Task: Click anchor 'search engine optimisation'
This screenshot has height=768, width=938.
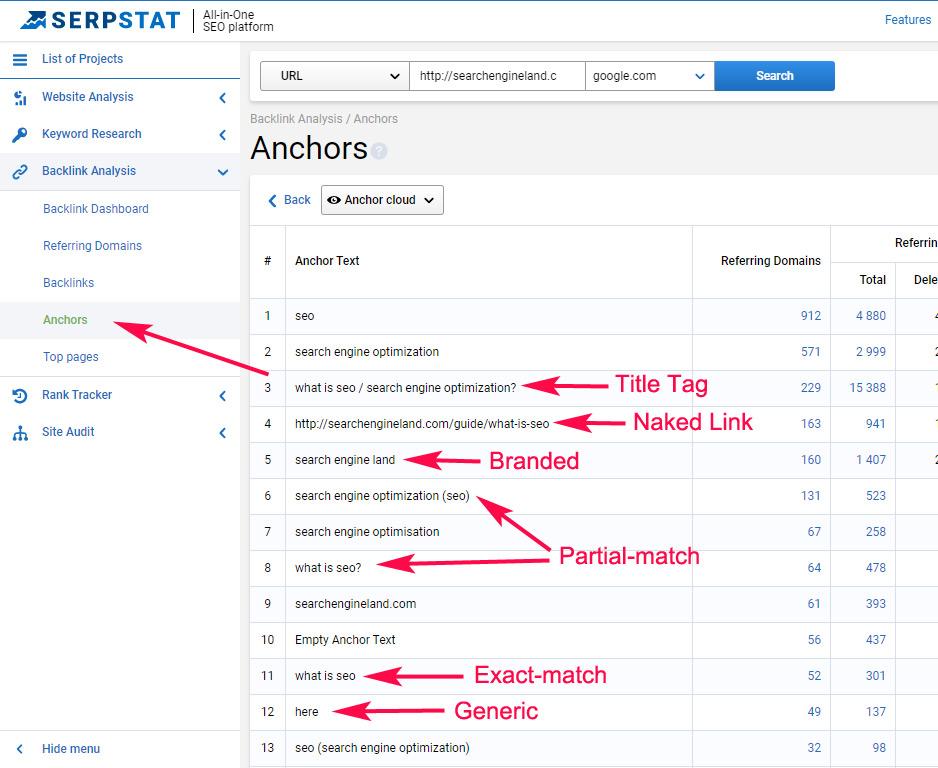Action: point(367,532)
